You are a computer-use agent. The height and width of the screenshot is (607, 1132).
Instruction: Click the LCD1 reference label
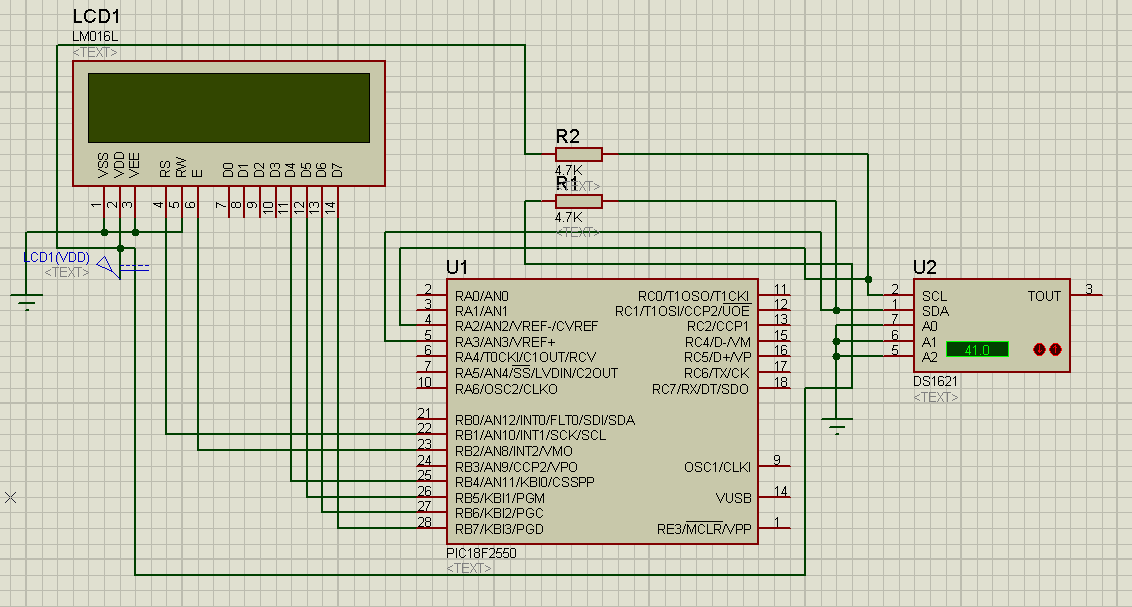[x=96, y=18]
